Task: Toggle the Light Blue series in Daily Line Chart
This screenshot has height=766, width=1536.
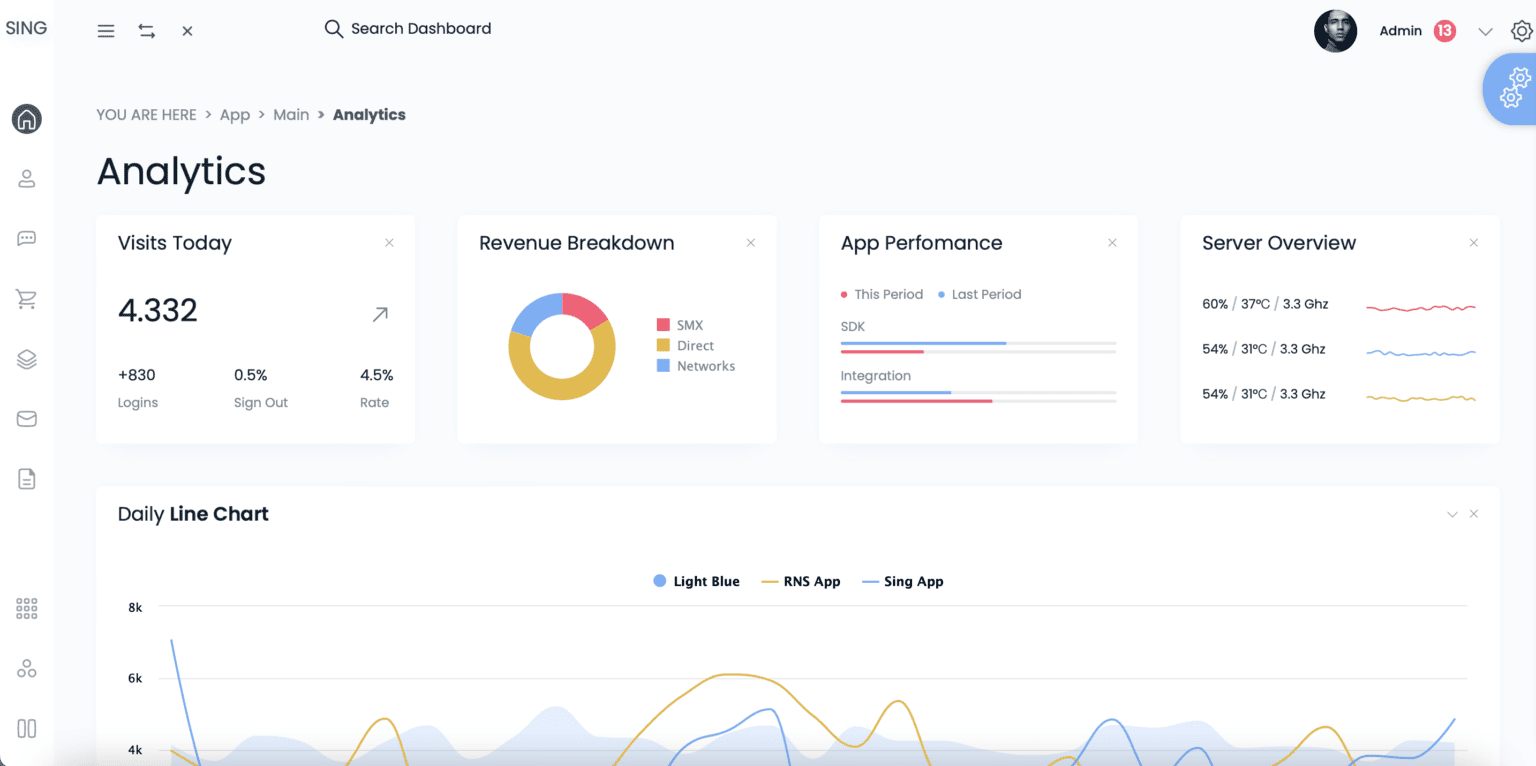Action: coord(696,581)
